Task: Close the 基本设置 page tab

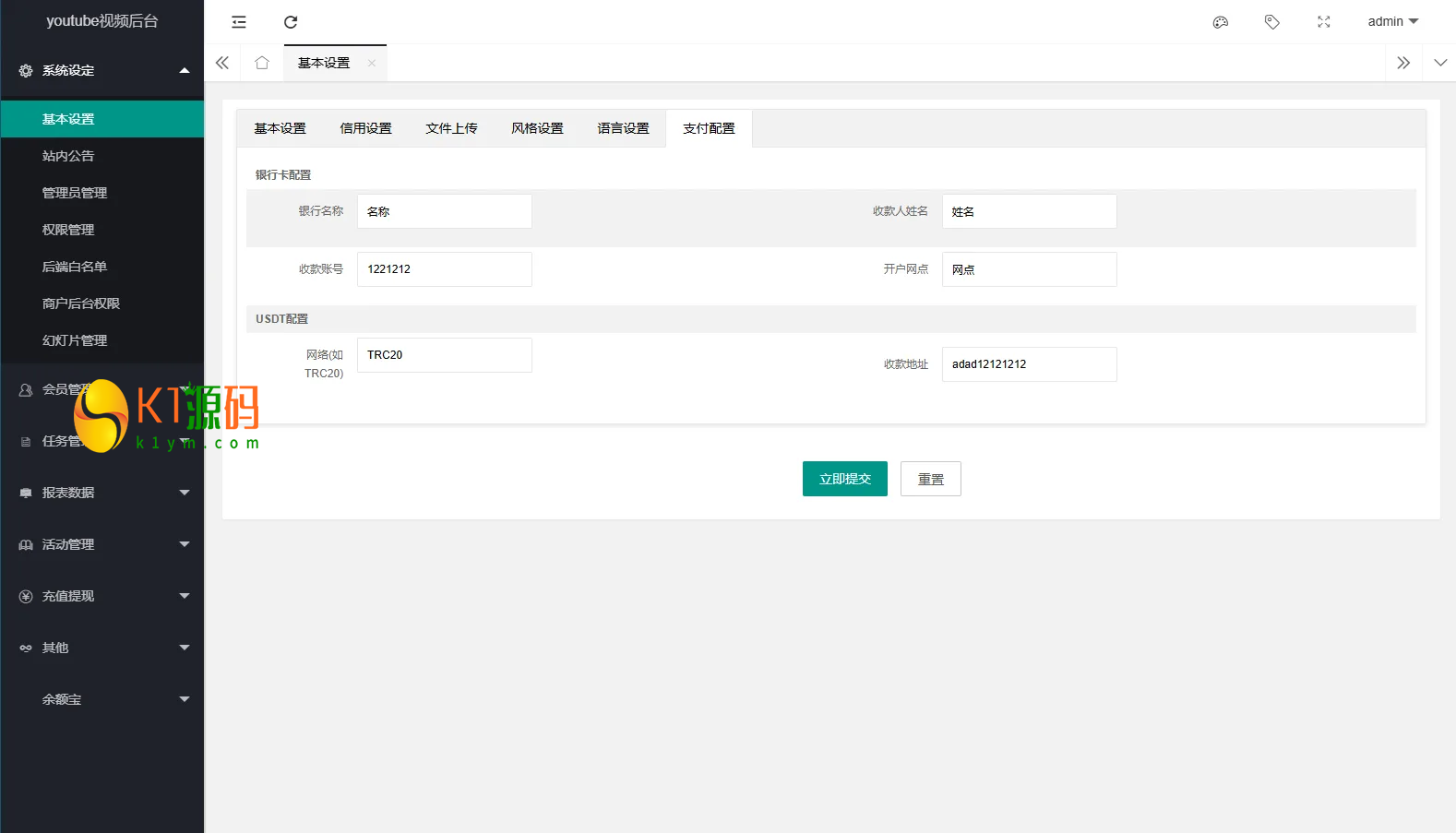Action: point(372,63)
